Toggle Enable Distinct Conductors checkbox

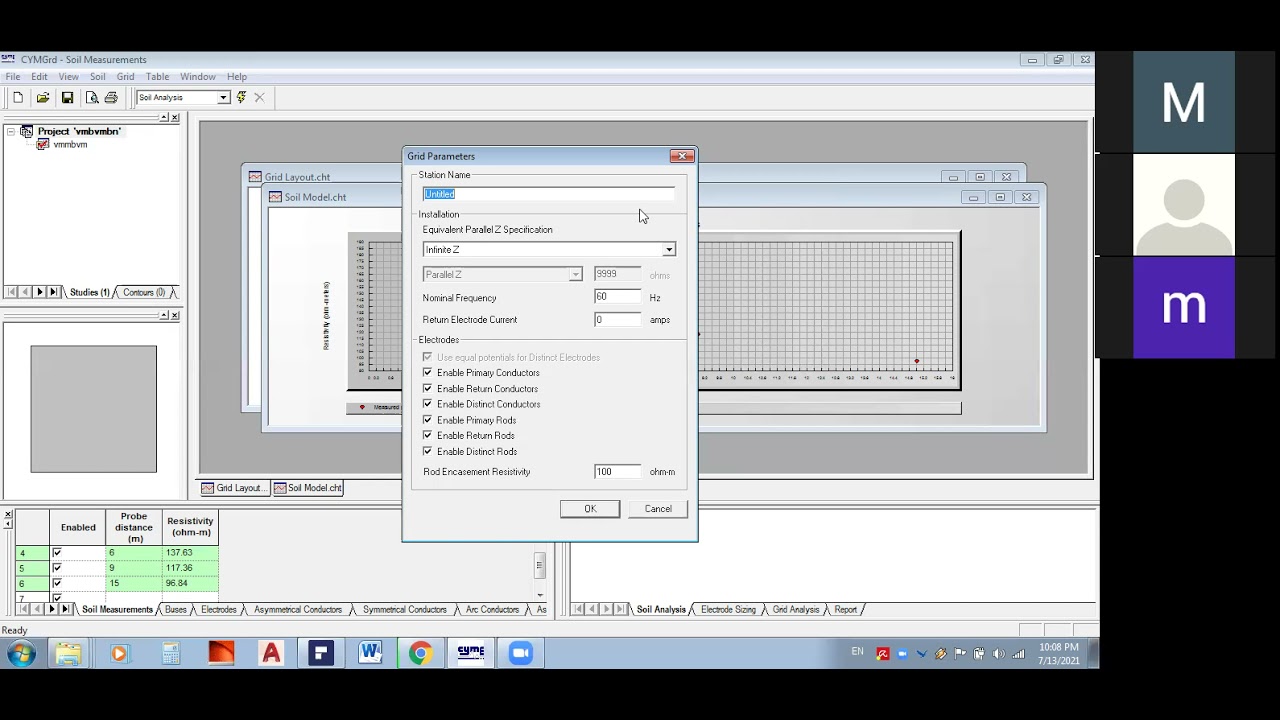pyautogui.click(x=428, y=404)
